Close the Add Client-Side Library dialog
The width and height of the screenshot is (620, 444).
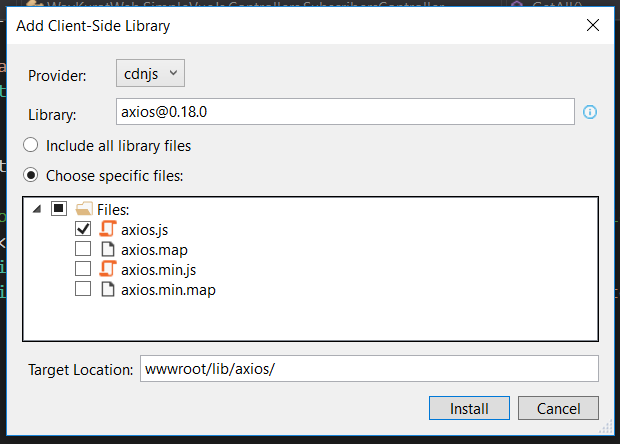pos(593,25)
